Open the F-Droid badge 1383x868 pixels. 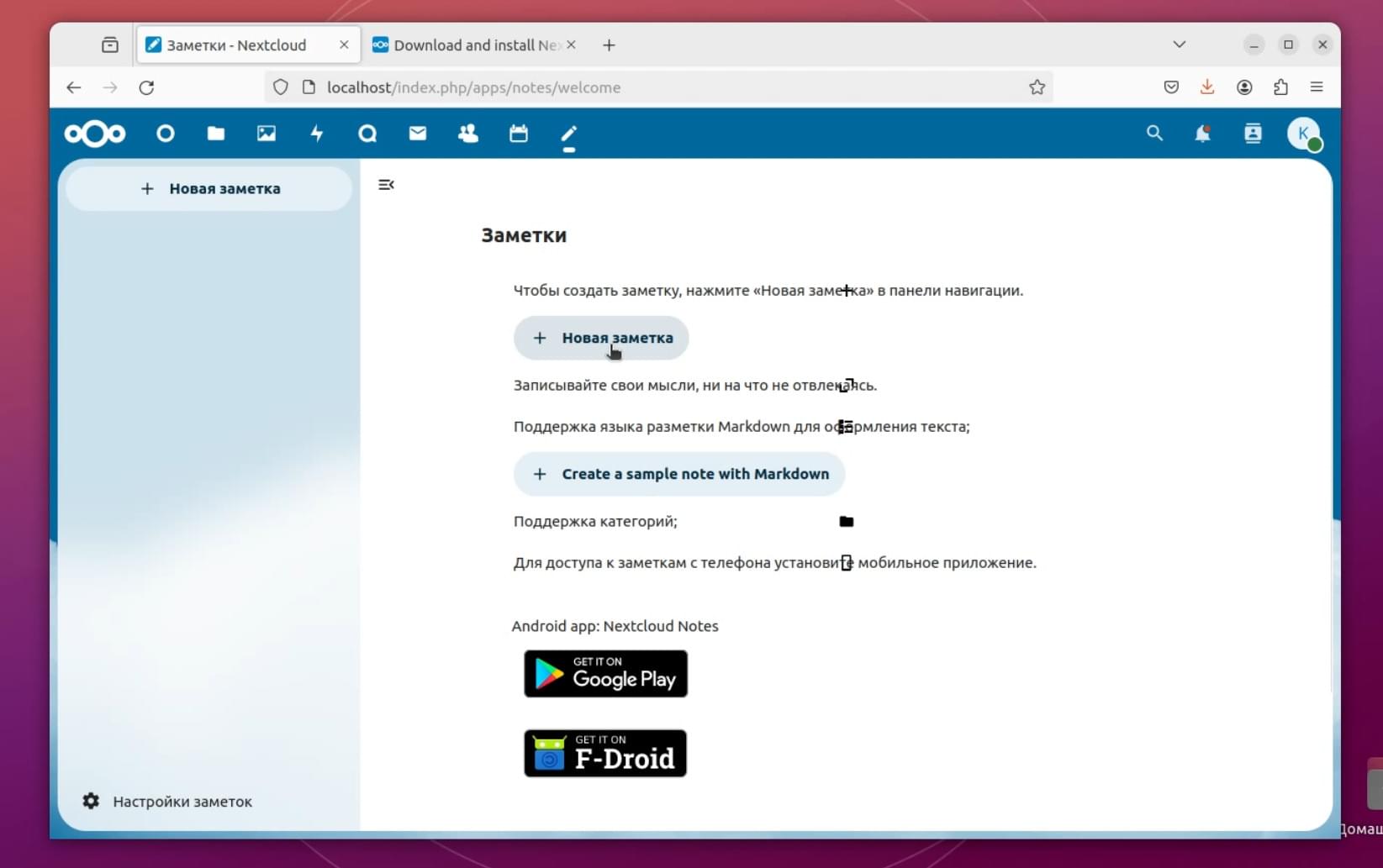coord(605,753)
